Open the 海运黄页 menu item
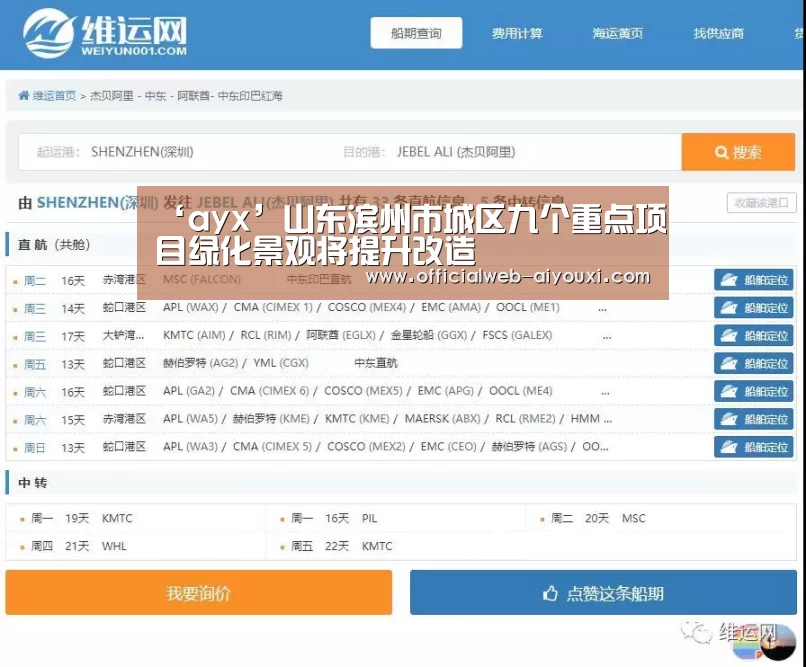 point(617,33)
